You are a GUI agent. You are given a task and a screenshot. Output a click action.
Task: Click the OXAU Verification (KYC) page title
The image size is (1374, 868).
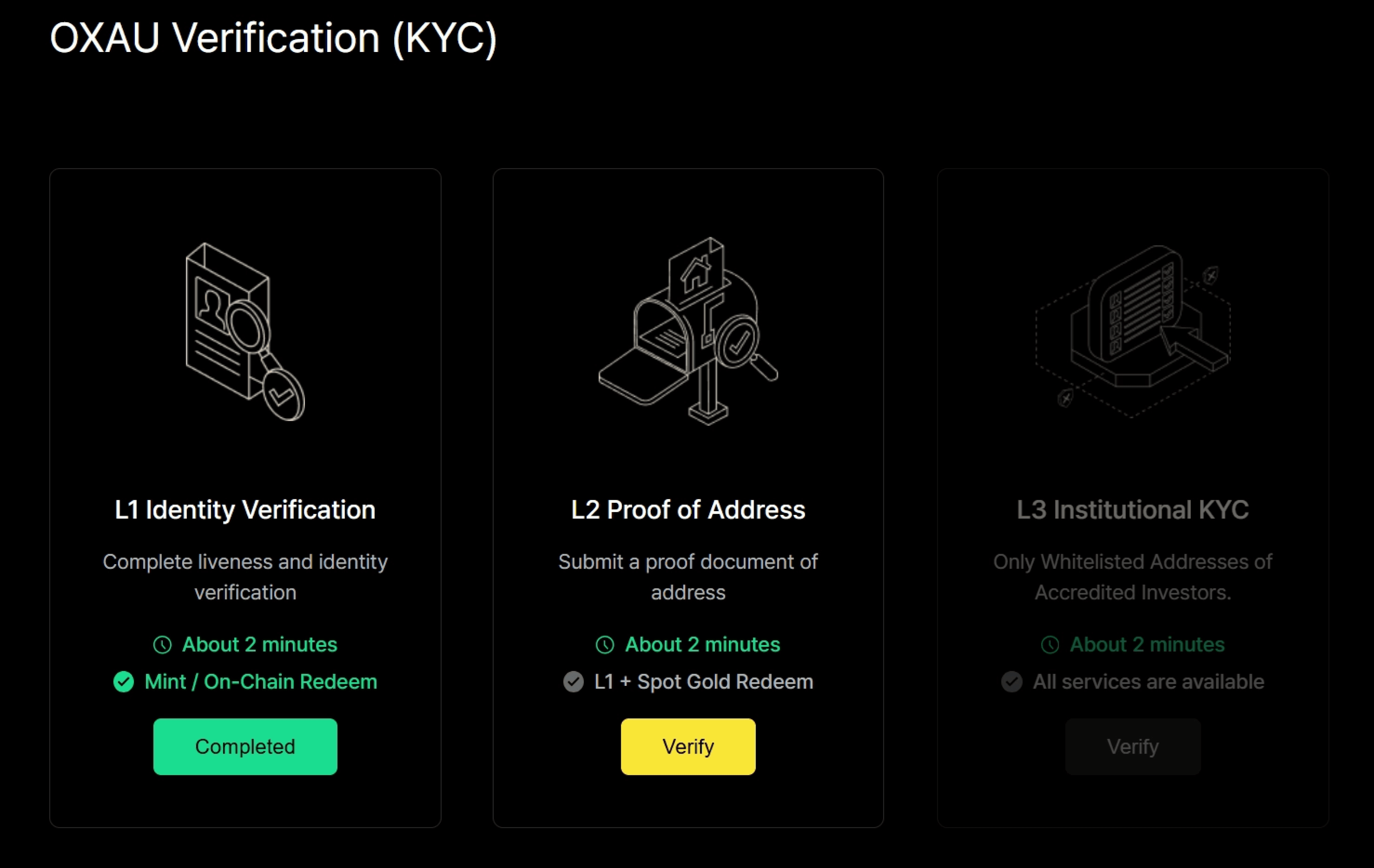(273, 38)
